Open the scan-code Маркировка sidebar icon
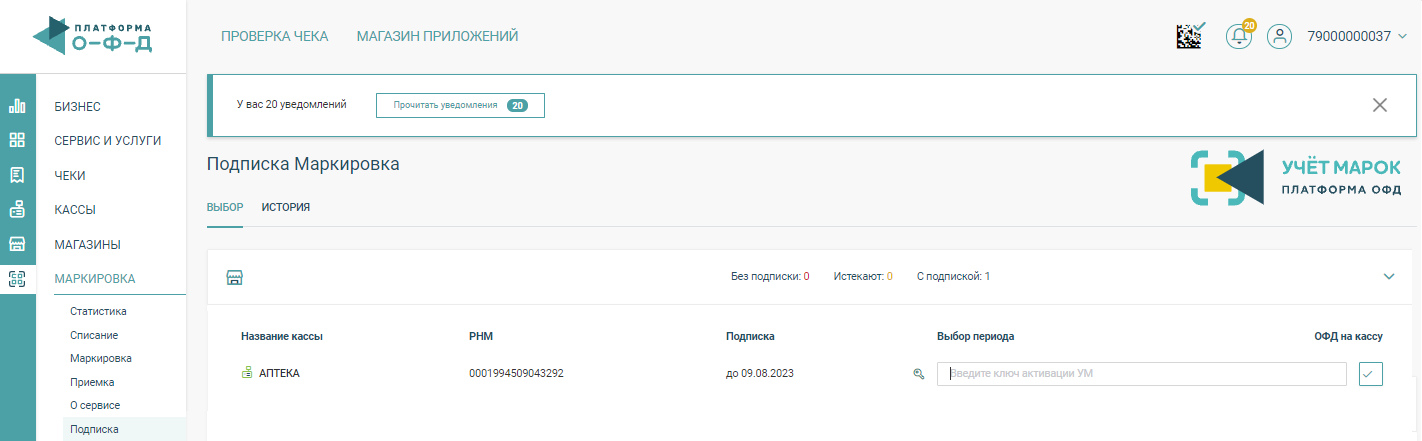1422x441 pixels. point(17,279)
